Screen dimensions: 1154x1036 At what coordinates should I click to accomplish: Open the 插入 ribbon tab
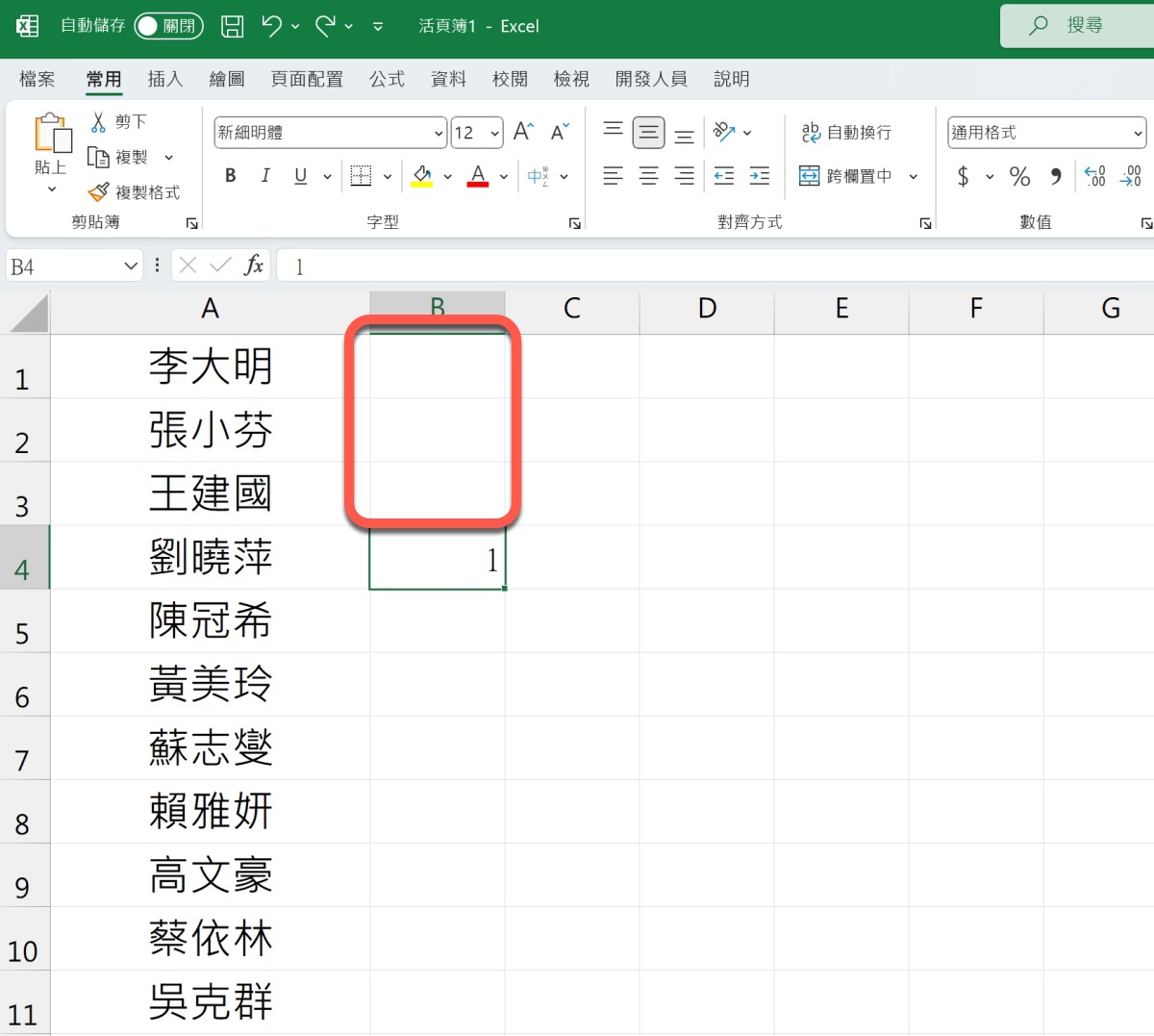click(x=165, y=79)
